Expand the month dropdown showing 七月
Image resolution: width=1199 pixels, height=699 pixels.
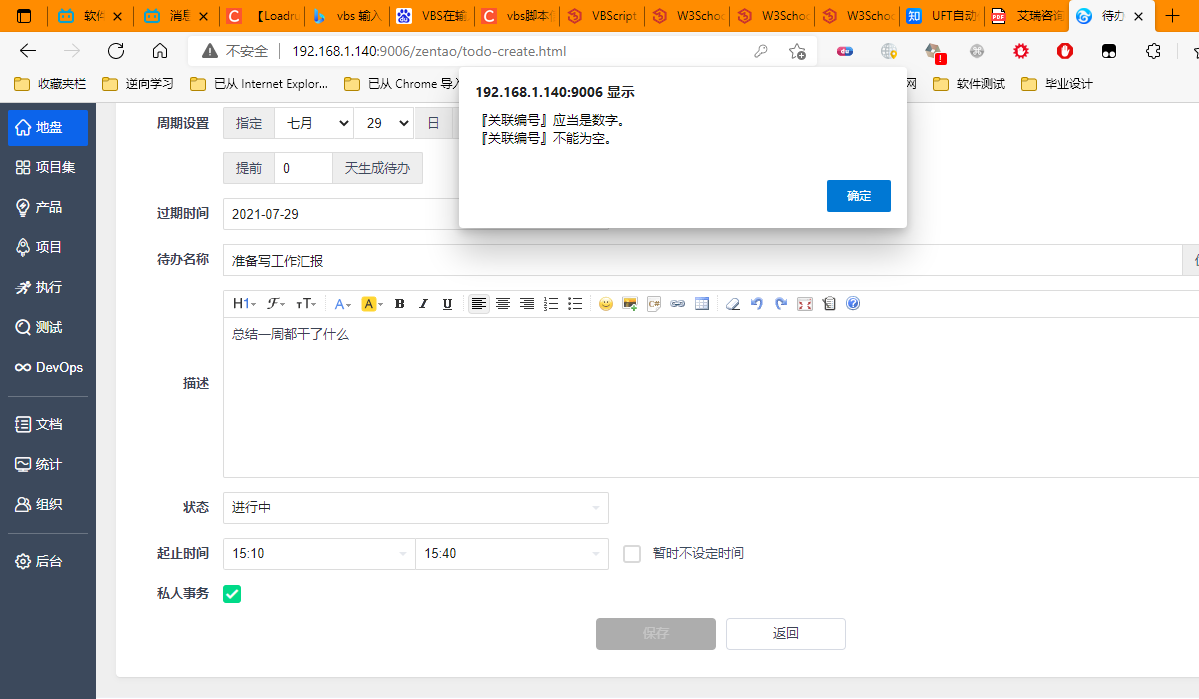tap(313, 123)
